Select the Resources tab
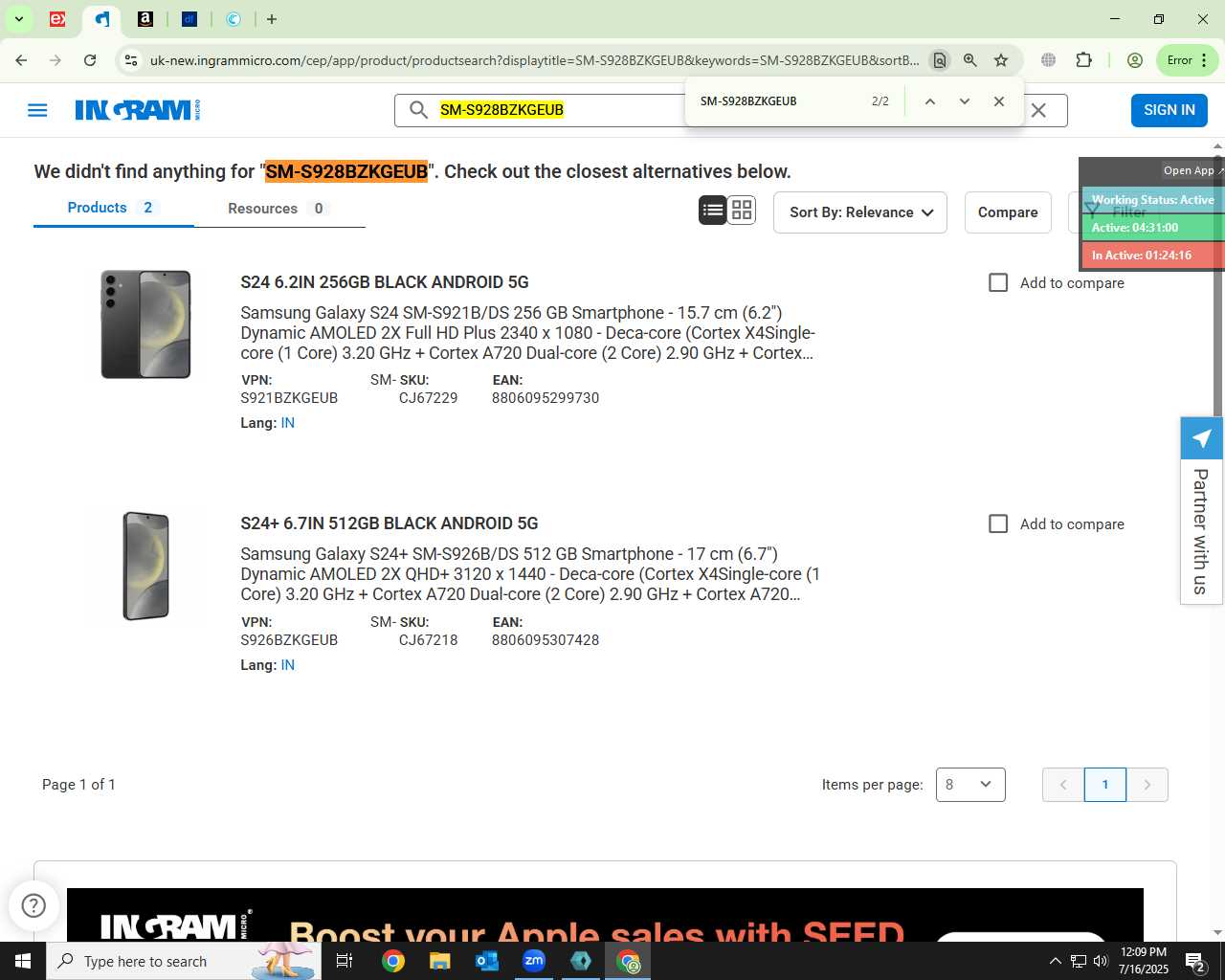This screenshot has width=1225, height=980. pos(278,209)
